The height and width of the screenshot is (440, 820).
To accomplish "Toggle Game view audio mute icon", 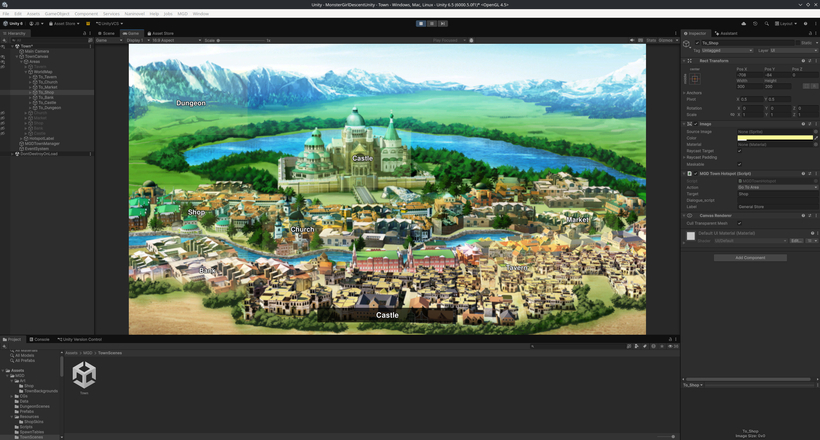I will tap(632, 40).
